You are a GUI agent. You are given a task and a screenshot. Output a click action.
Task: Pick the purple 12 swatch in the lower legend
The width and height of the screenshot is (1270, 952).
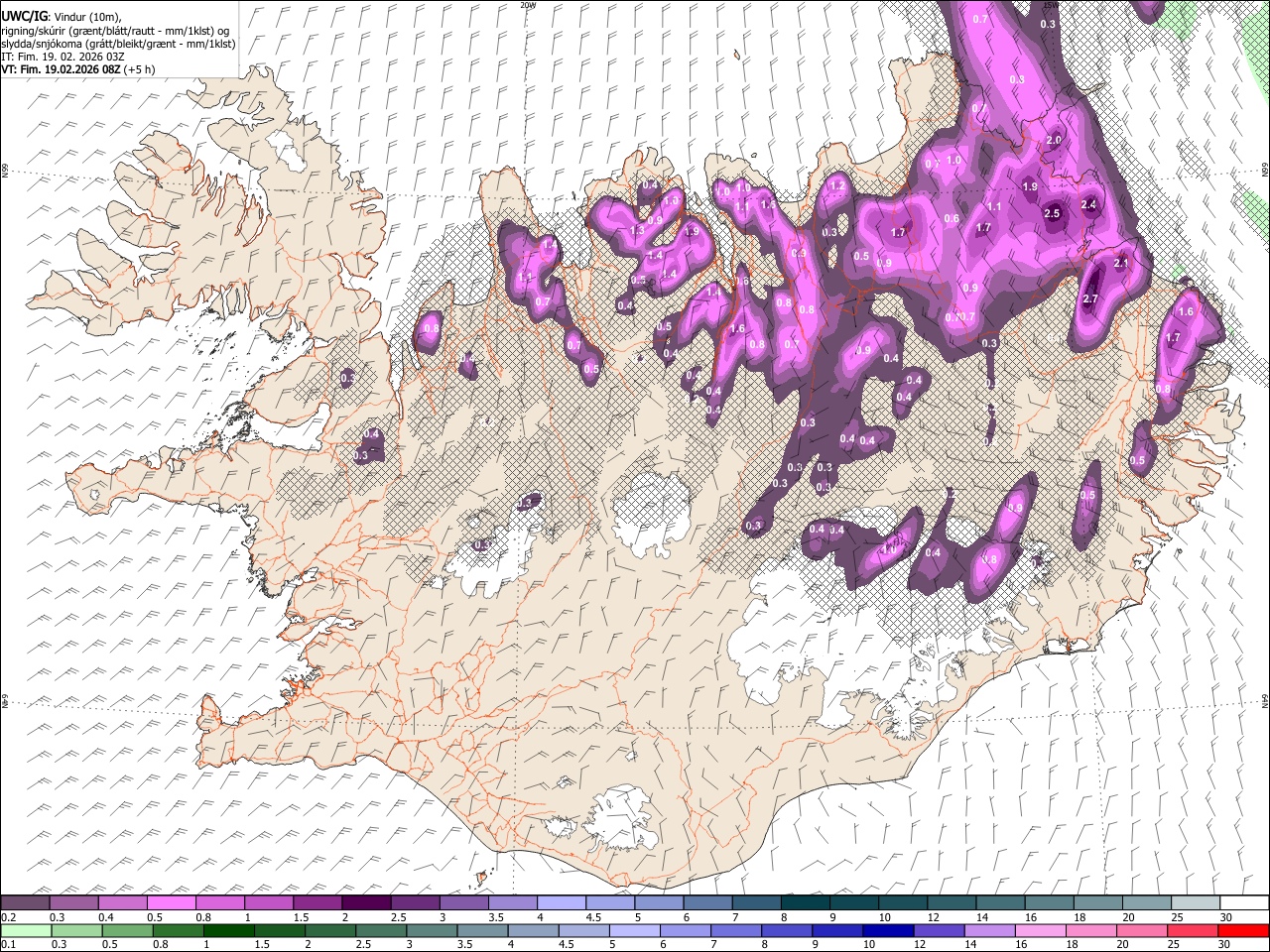pyautogui.click(x=938, y=930)
